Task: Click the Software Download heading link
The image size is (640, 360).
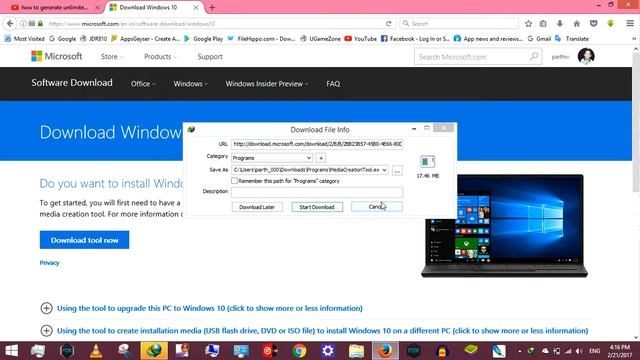Action: [x=72, y=82]
